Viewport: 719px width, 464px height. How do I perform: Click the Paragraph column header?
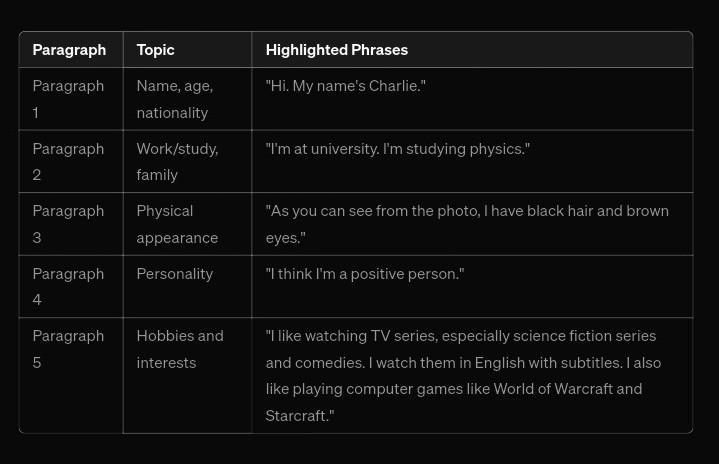(x=69, y=50)
